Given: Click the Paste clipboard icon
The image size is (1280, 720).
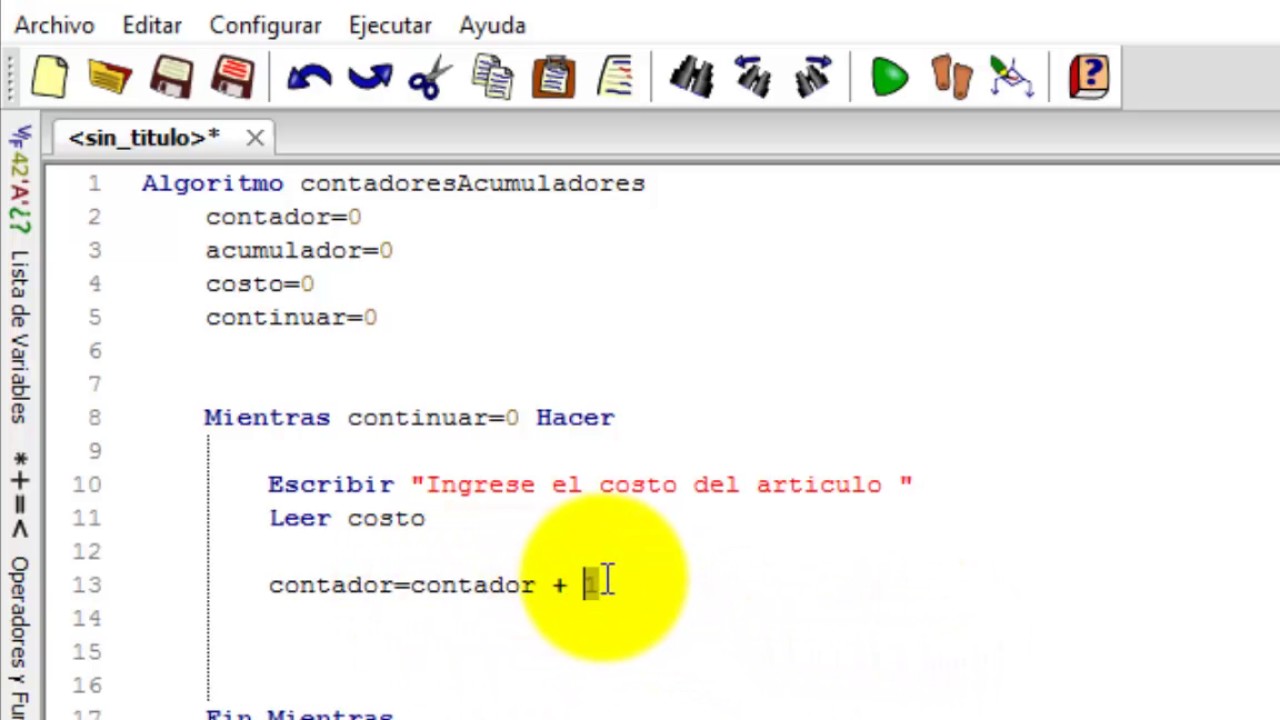Looking at the screenshot, I should coord(554,77).
